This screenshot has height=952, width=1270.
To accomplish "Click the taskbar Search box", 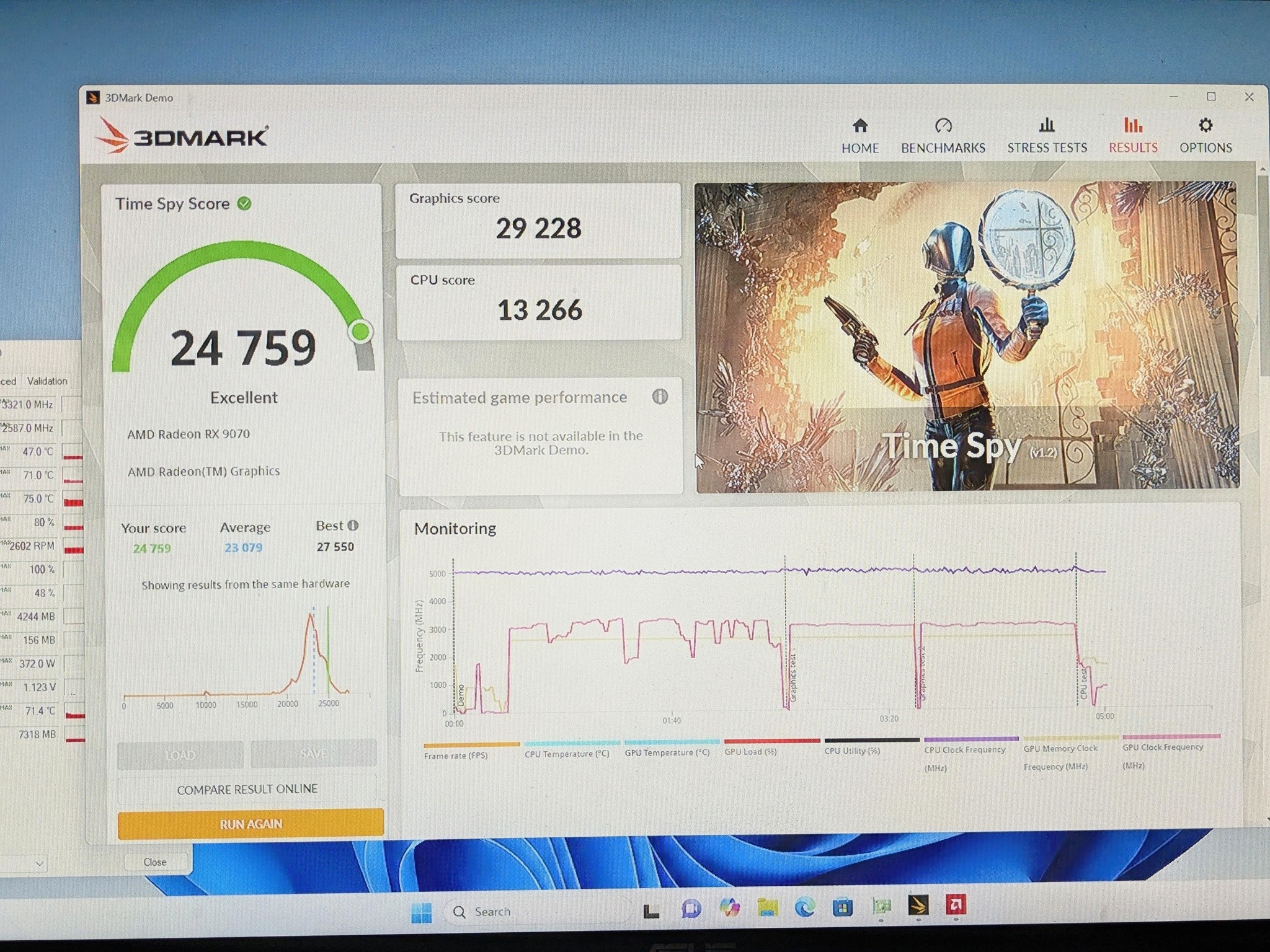I will tap(537, 912).
